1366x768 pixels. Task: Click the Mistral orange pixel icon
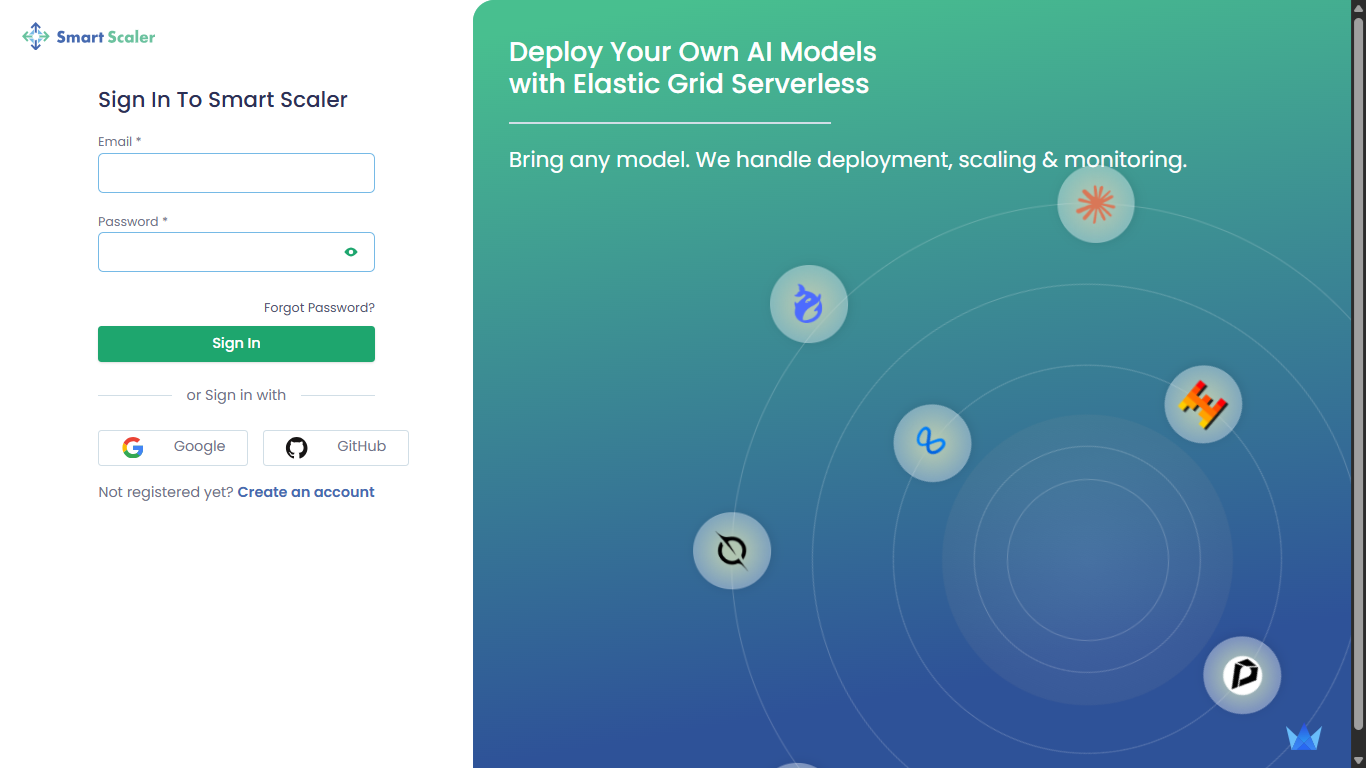pyautogui.click(x=1202, y=405)
